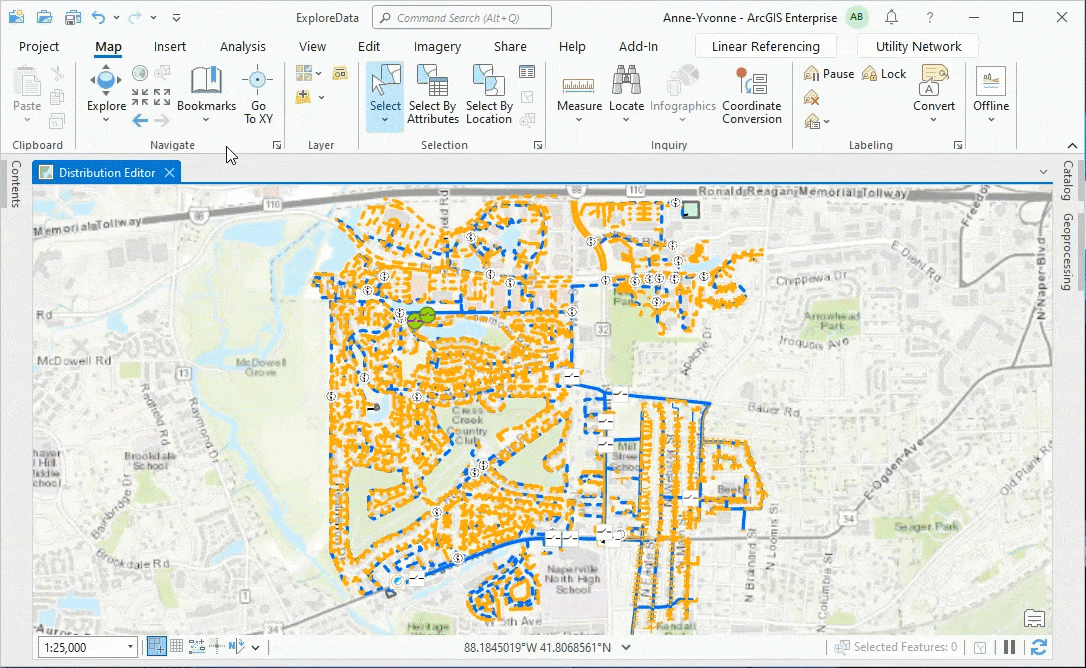The width and height of the screenshot is (1086, 668).
Task: Toggle the grid in the status bar
Action: pos(177,647)
